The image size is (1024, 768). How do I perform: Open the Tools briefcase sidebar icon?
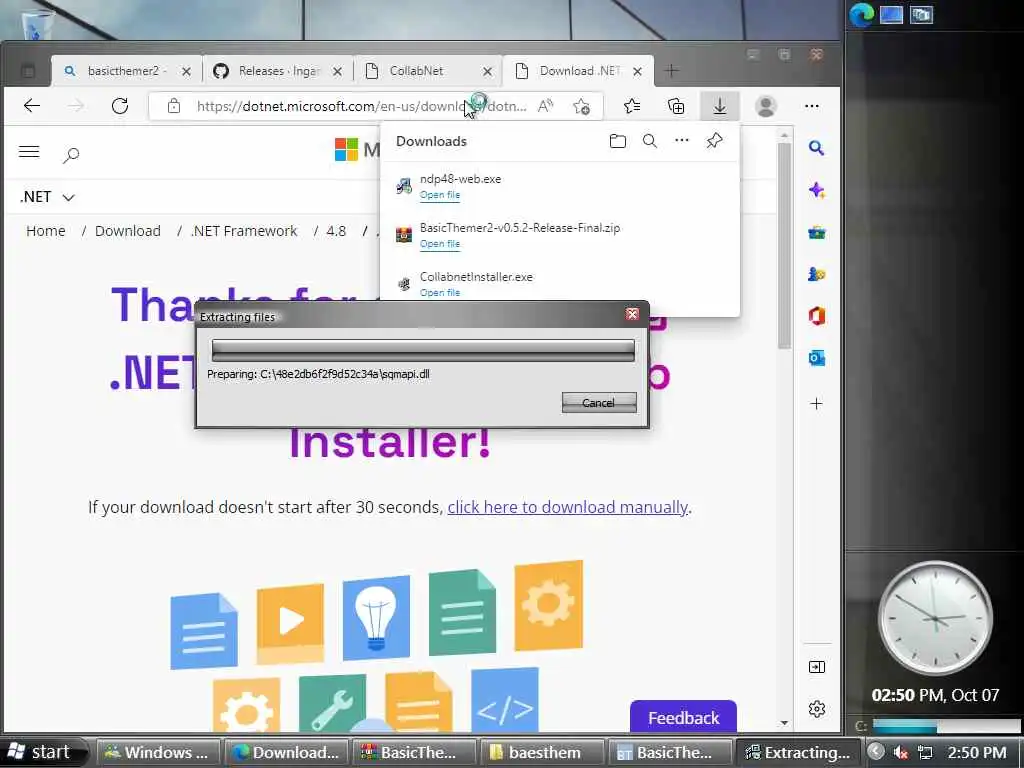pyautogui.click(x=816, y=232)
